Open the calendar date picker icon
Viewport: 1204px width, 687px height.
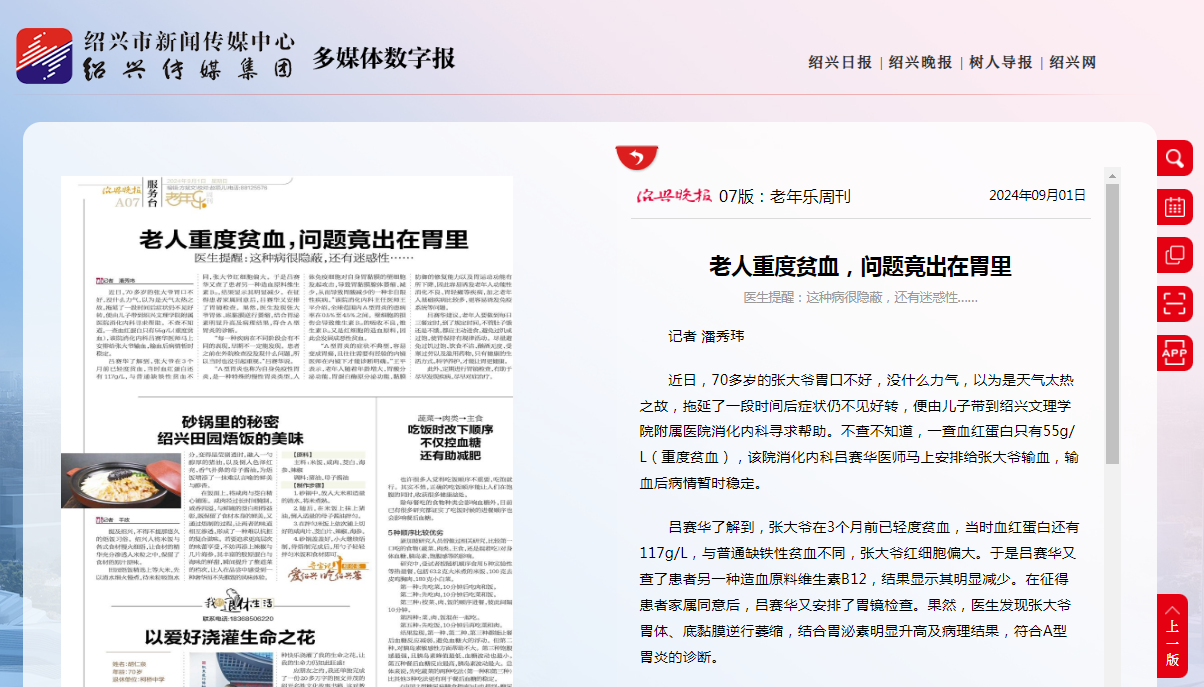pos(1174,207)
